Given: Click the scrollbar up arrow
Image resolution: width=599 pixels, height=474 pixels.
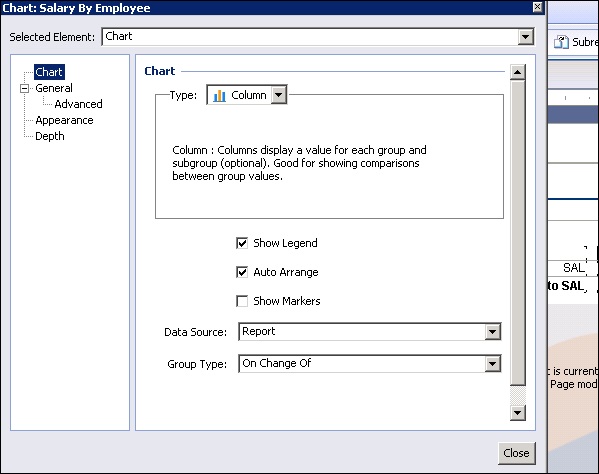Looking at the screenshot, I should click(518, 72).
